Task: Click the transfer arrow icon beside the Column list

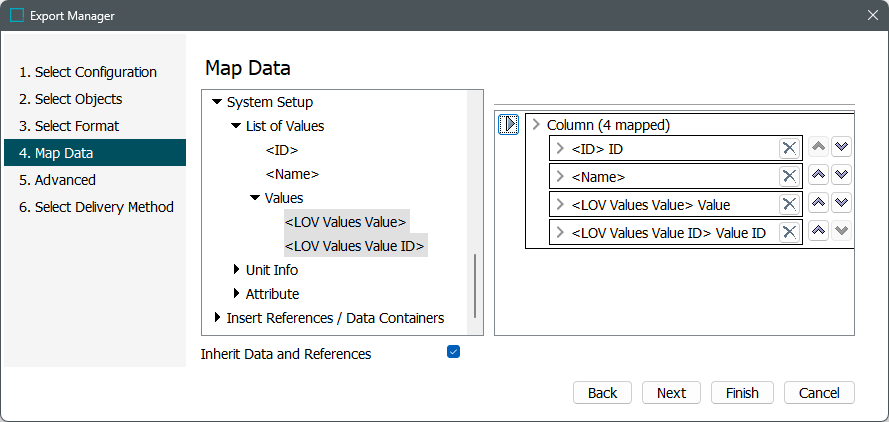Action: (508, 125)
